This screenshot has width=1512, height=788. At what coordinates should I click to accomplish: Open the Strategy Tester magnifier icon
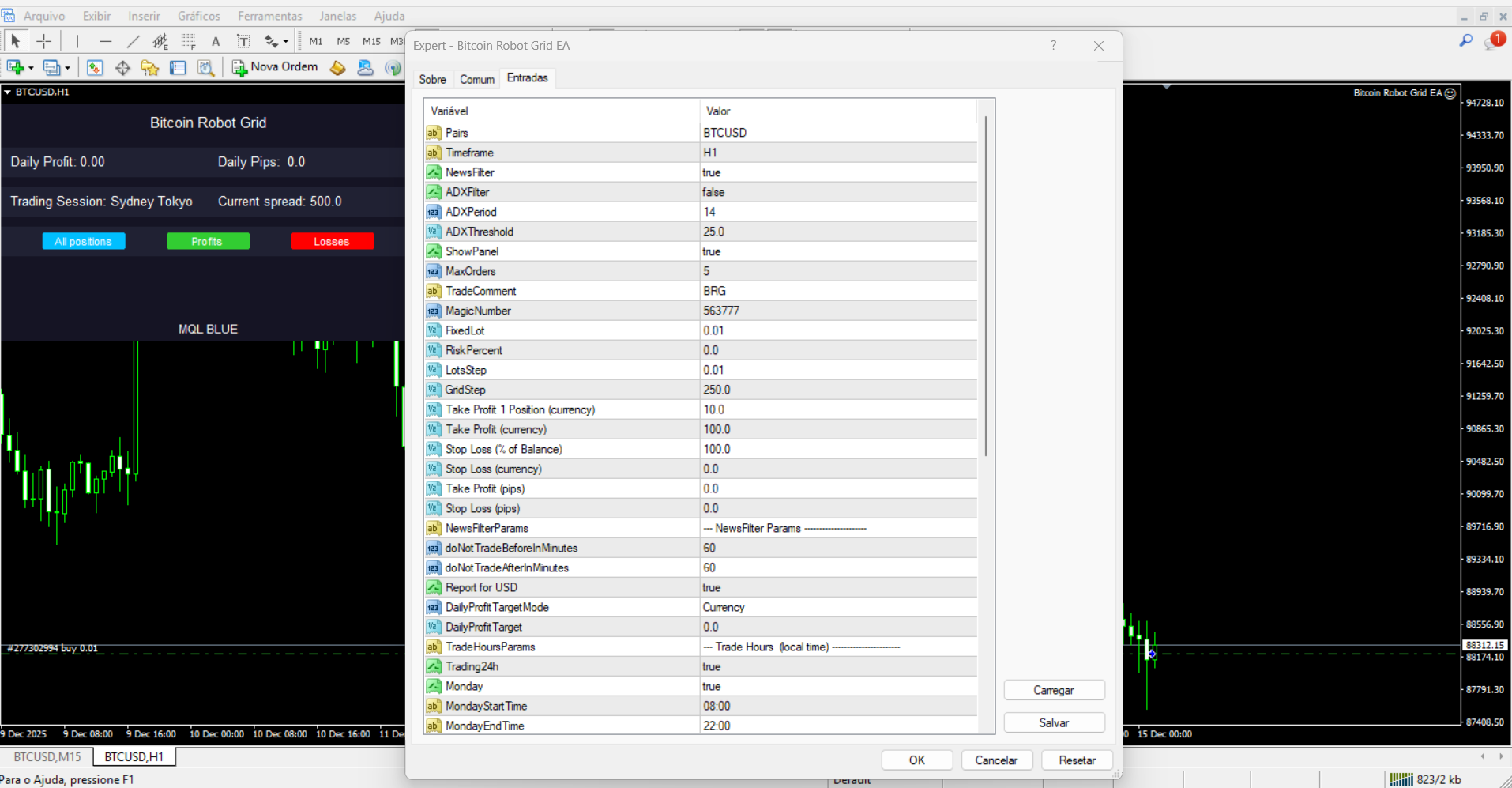pyautogui.click(x=205, y=68)
